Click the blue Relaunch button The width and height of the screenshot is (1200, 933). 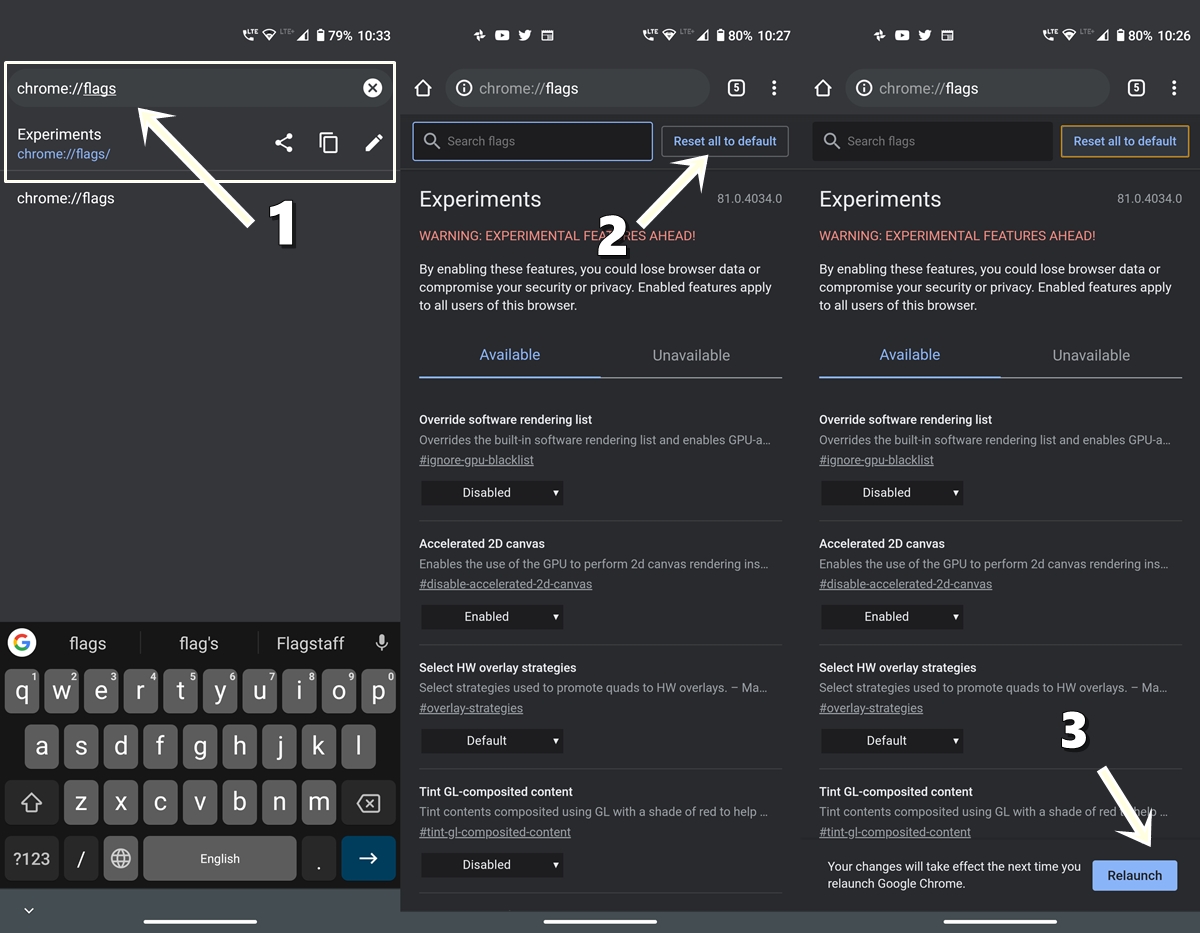[x=1135, y=875]
